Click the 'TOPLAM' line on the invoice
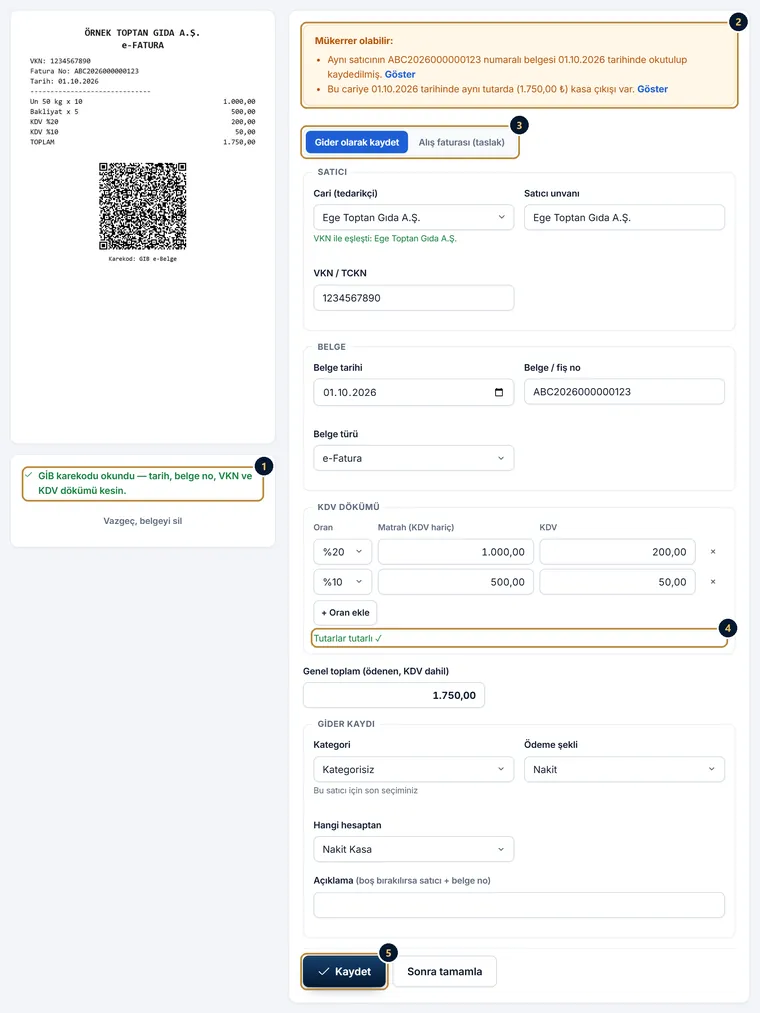The image size is (760, 1013). [x=142, y=141]
